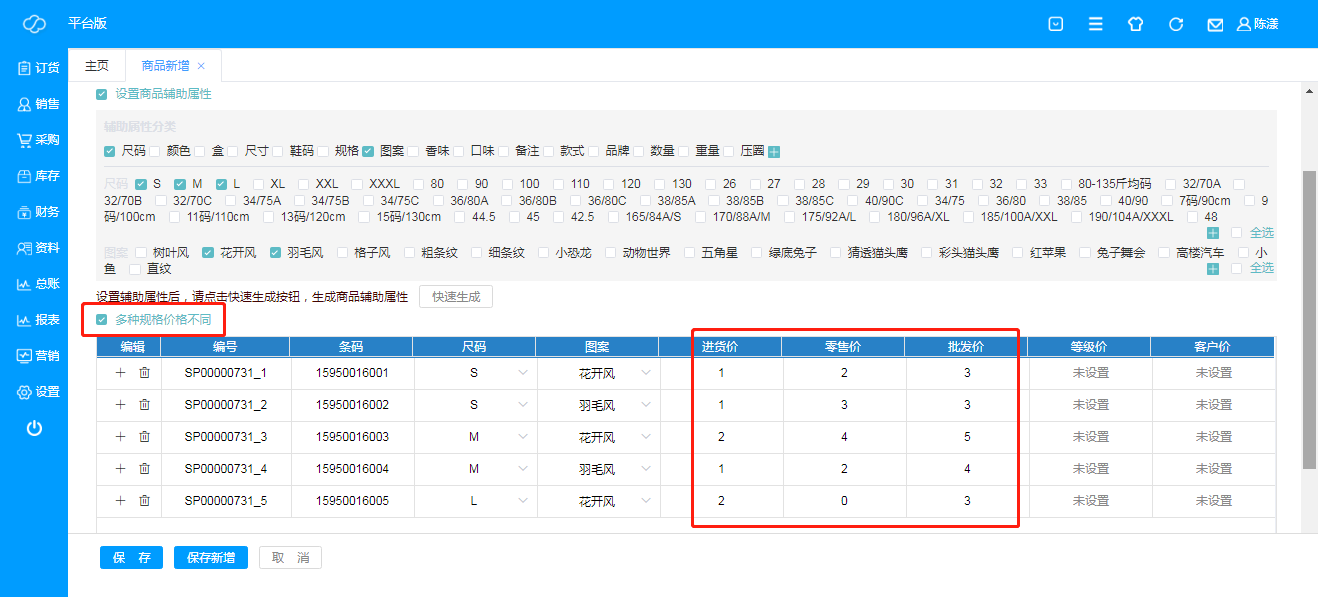Open user menu 陈漾
Screen dimensions: 1318x597
1257,24
